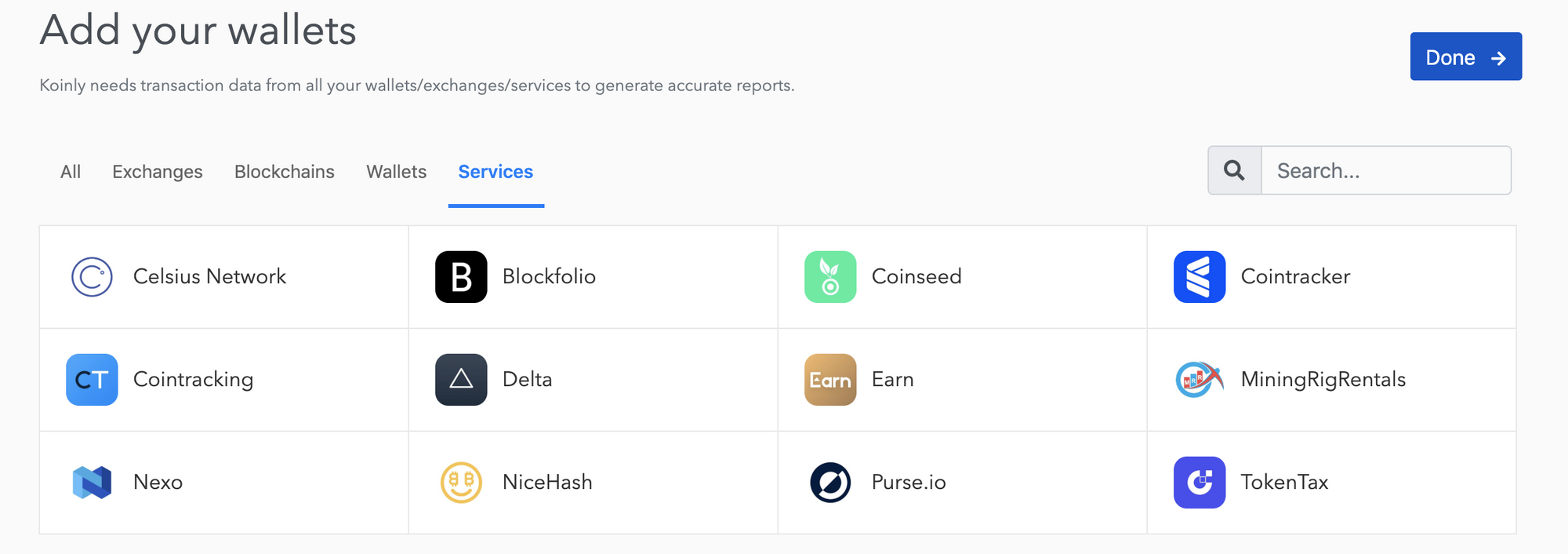The image size is (1568, 554).
Task: Click the Purse.io circular icon
Action: click(830, 483)
